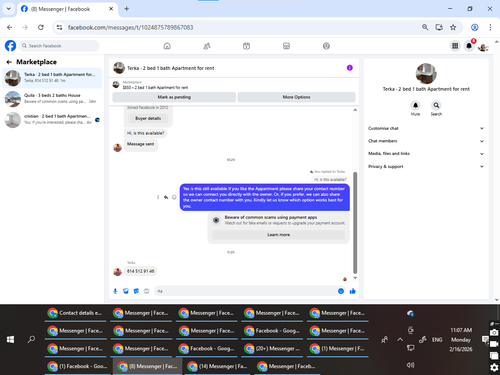Open Buyer details button
This screenshot has width=500, height=375.
coord(148,118)
